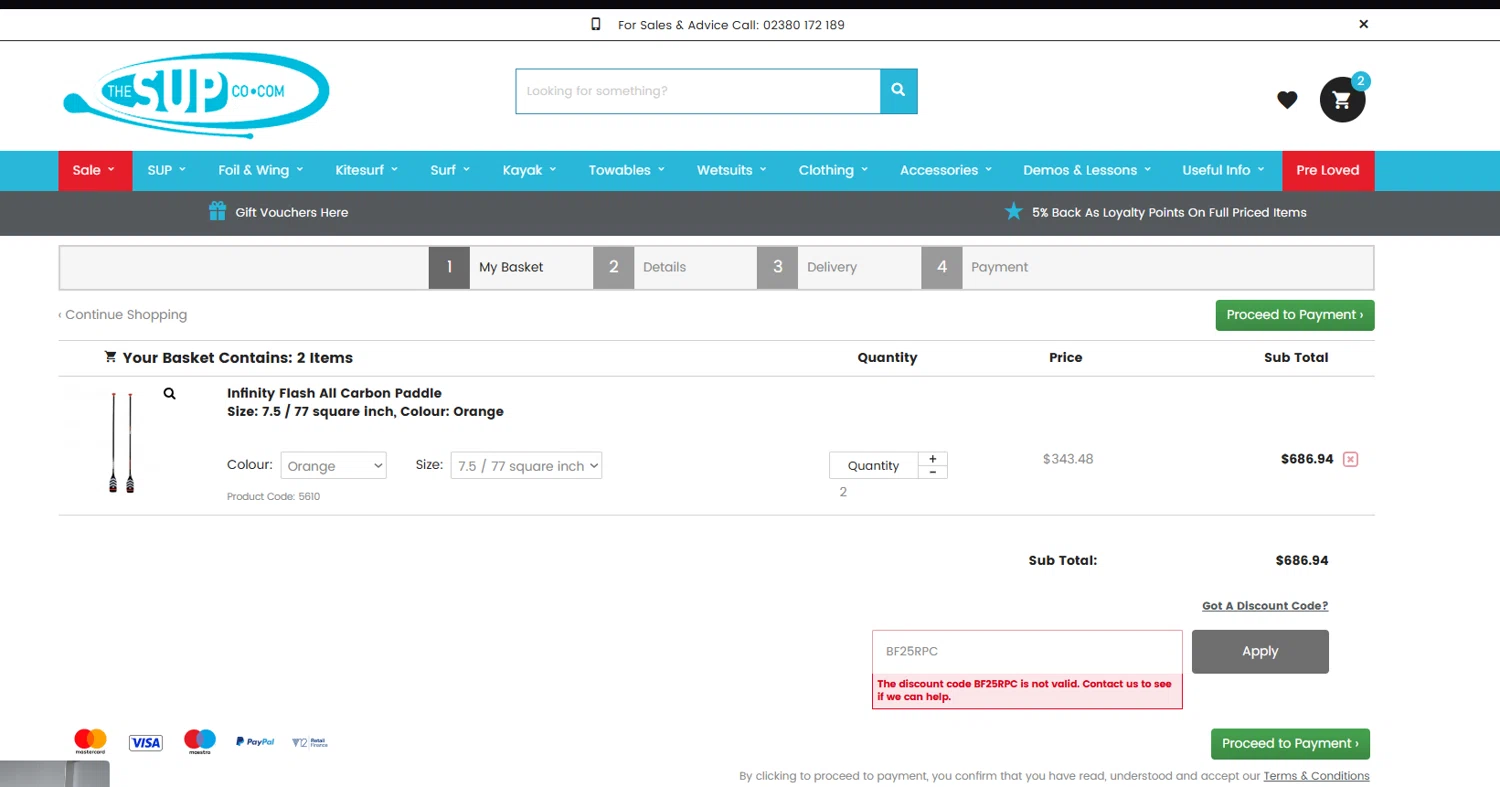This screenshot has height=787, width=1500.
Task: Increase quantity with plus button
Action: click(932, 459)
